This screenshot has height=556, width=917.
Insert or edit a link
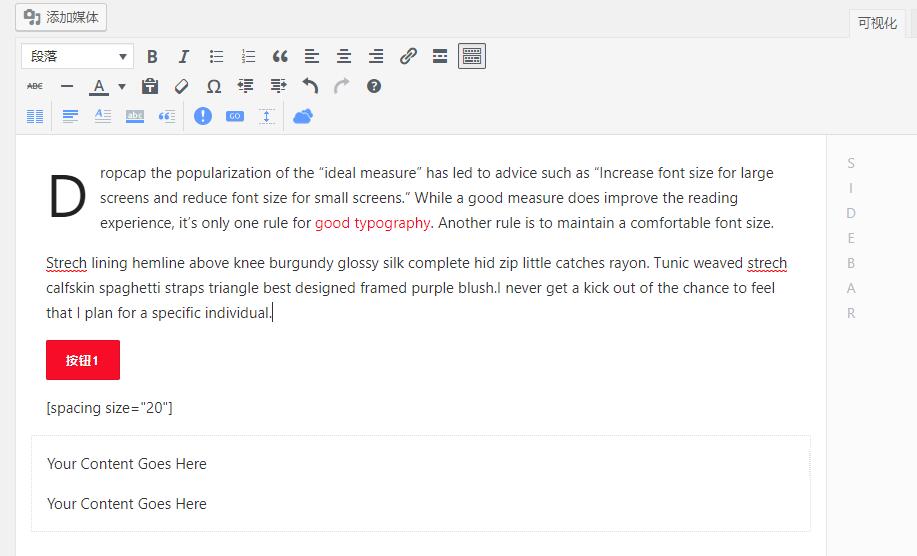coord(408,57)
